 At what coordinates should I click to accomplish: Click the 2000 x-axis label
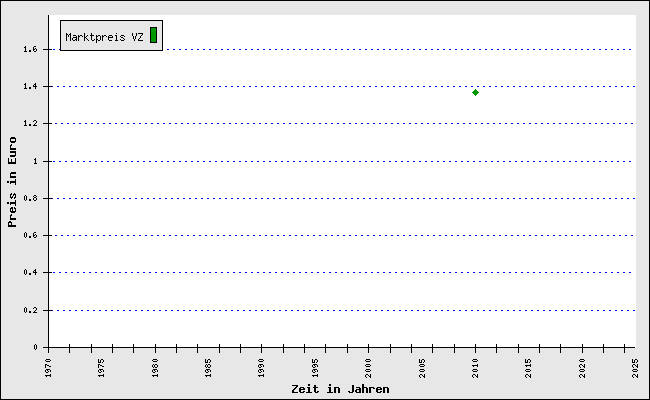pyautogui.click(x=369, y=368)
